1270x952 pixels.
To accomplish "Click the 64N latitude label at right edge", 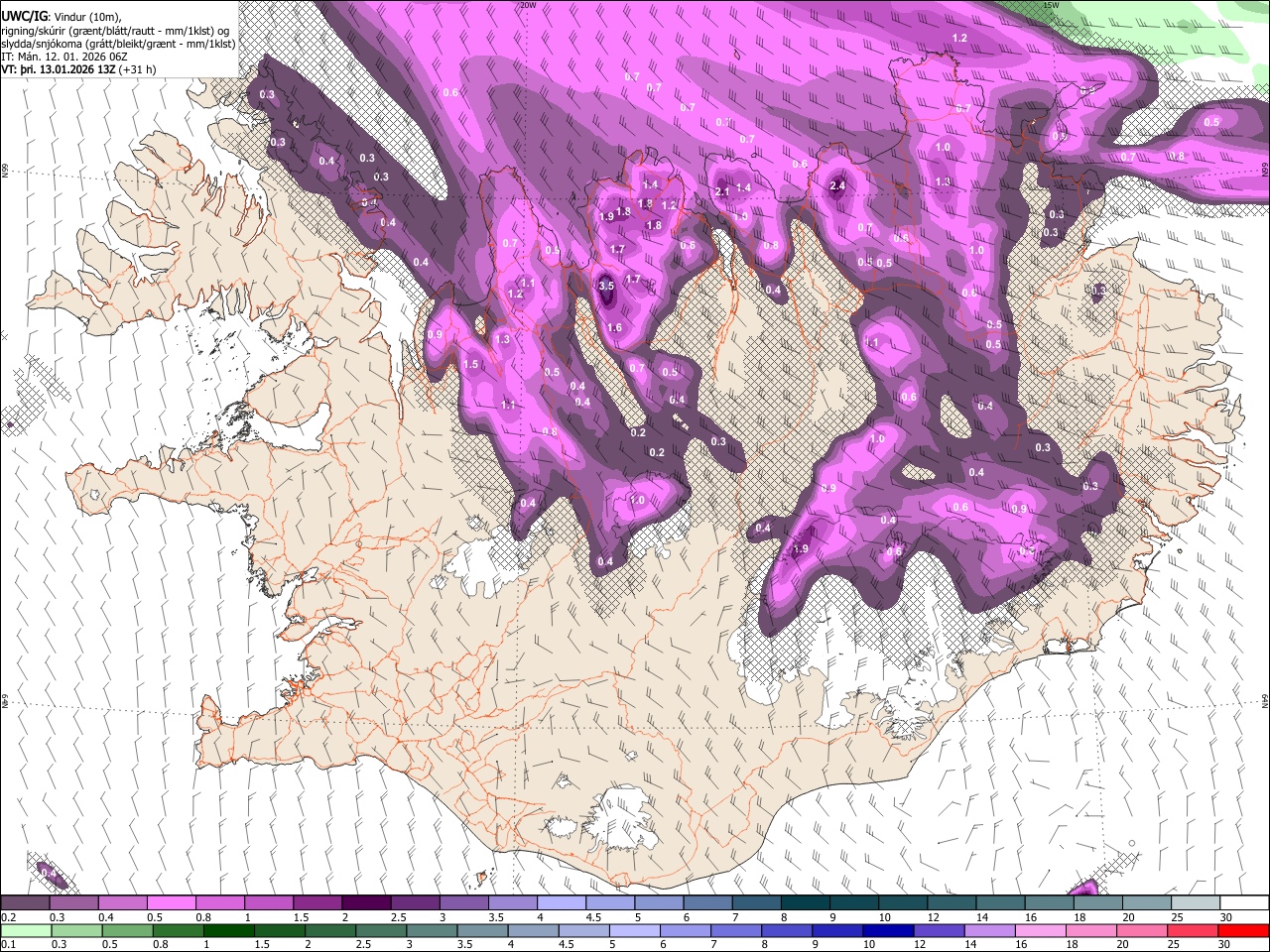I will [x=1265, y=701].
